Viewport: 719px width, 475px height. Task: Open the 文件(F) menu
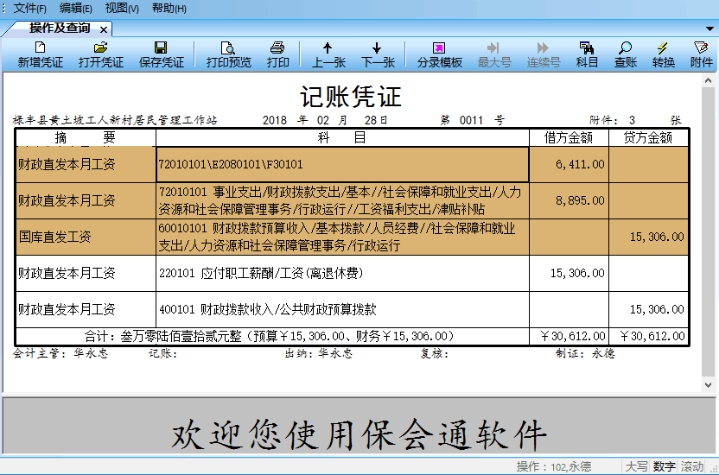[29, 8]
